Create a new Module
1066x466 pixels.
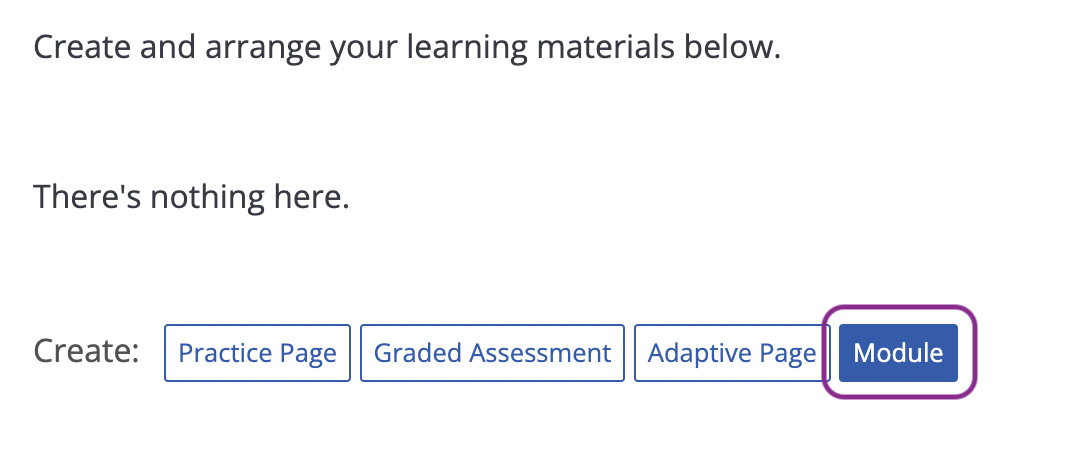pos(898,353)
